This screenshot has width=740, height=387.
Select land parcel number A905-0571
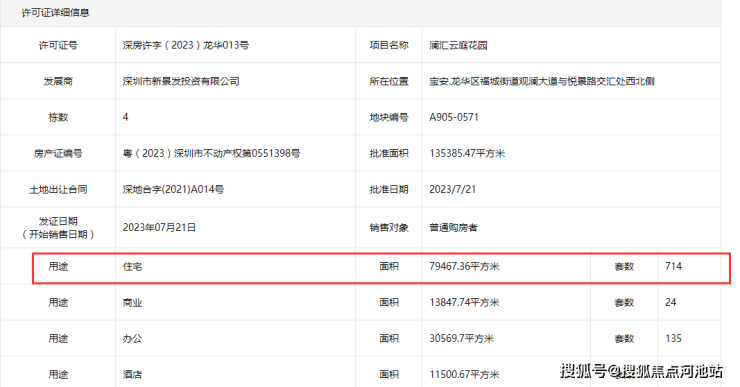(454, 117)
